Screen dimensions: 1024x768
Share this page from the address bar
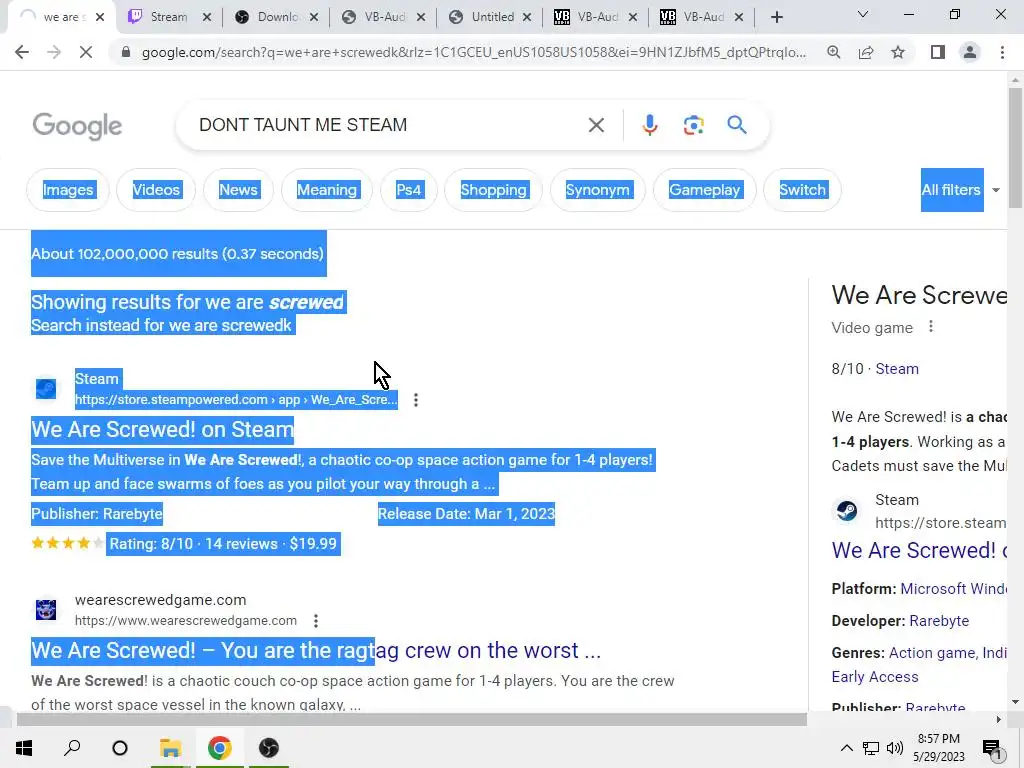(866, 52)
